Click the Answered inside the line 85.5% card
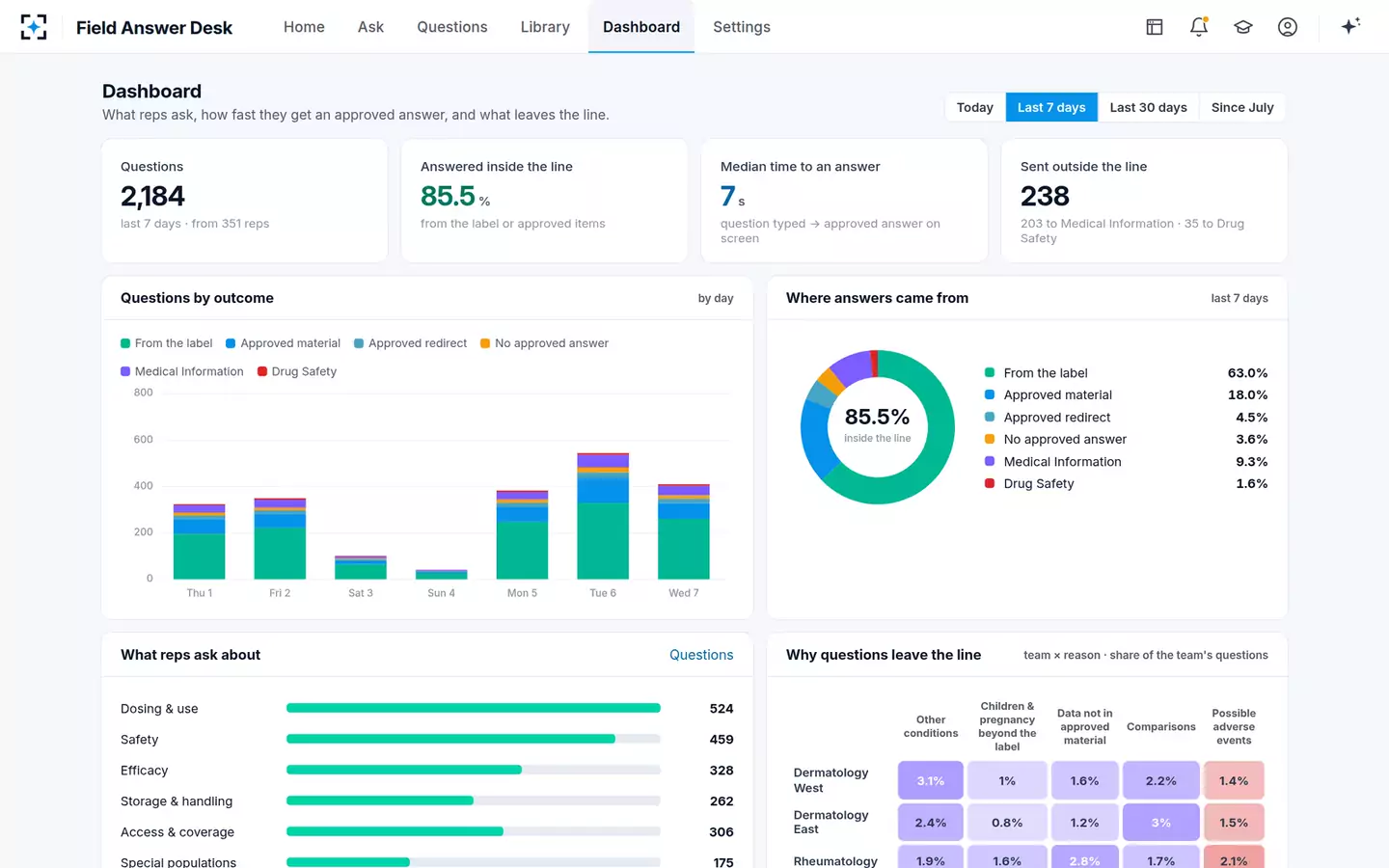This screenshot has width=1389, height=868. [x=544, y=201]
